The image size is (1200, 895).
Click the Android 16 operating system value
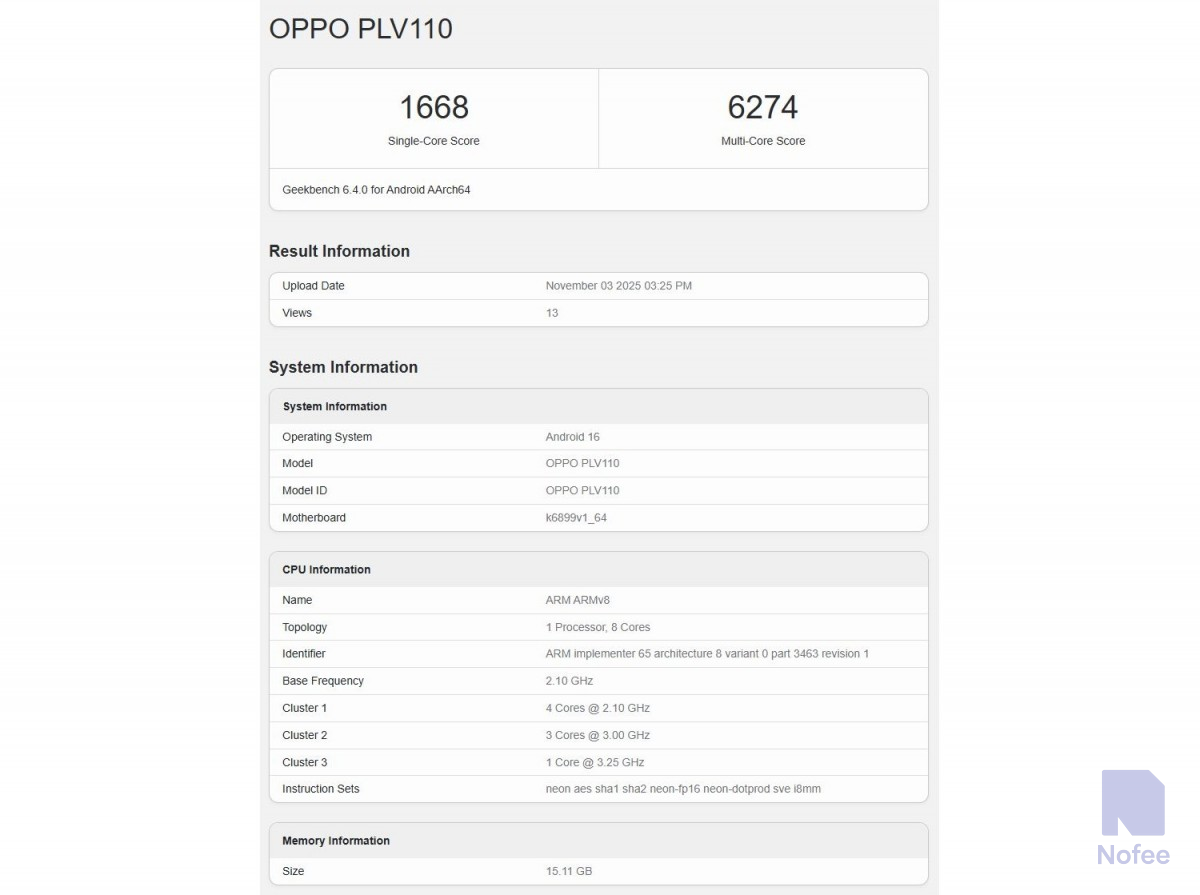(x=572, y=437)
